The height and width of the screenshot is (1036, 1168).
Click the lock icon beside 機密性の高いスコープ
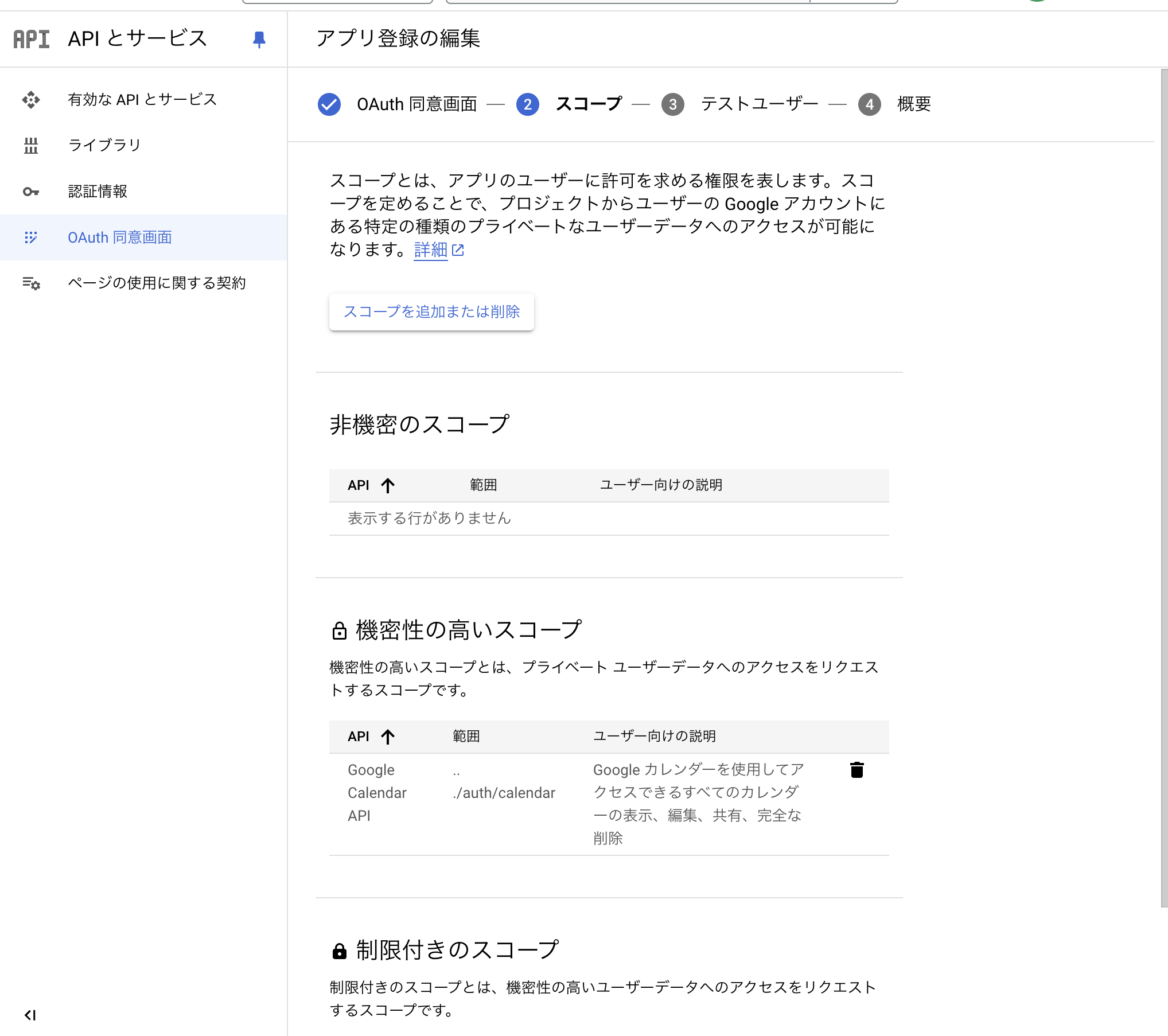(340, 630)
